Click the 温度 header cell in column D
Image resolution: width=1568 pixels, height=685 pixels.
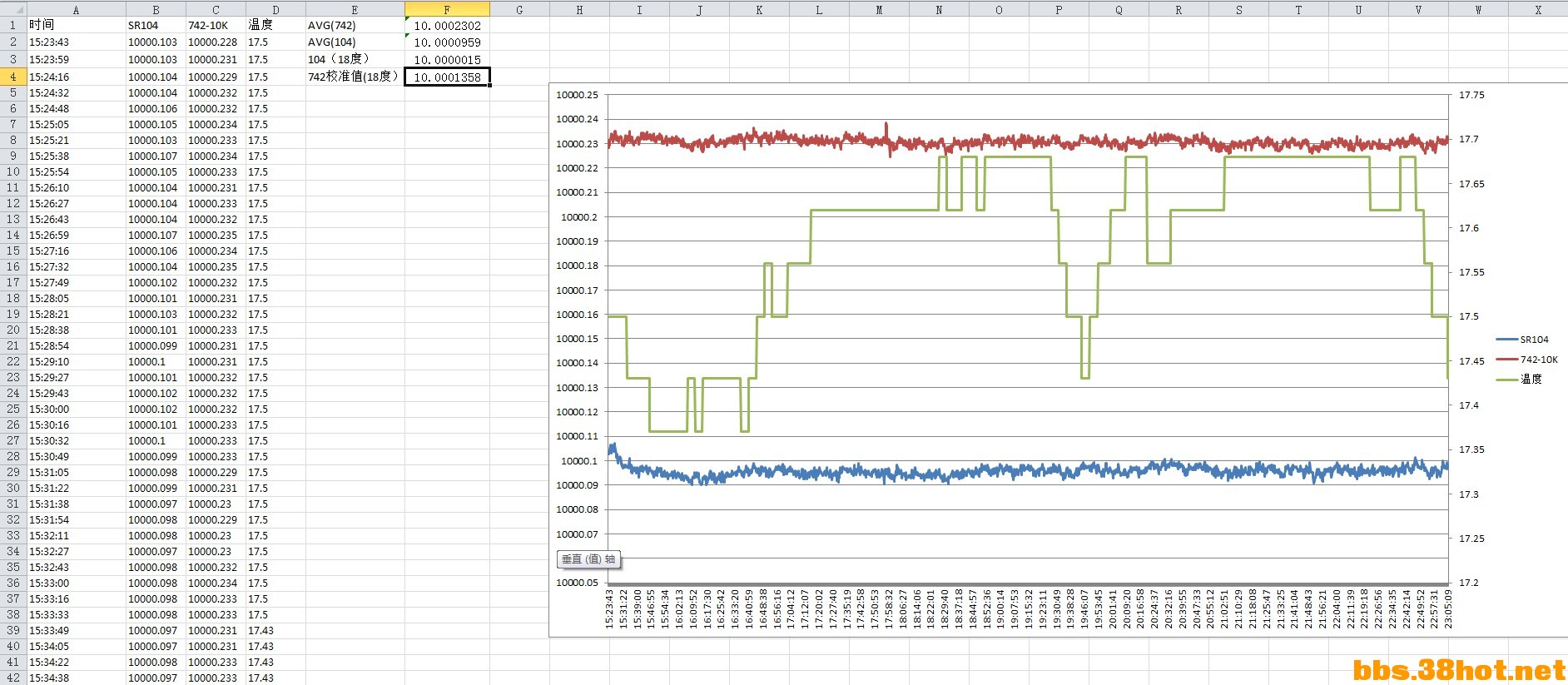(x=275, y=25)
